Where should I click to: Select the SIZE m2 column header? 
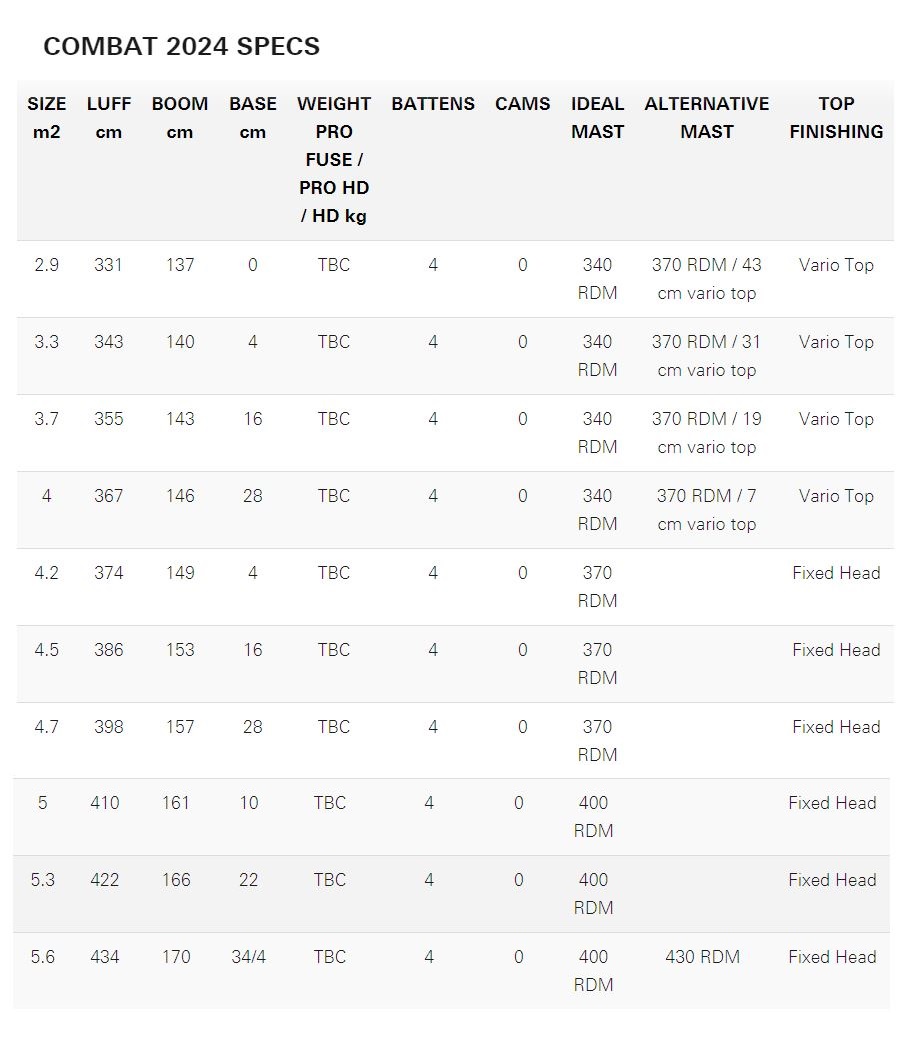[x=46, y=118]
